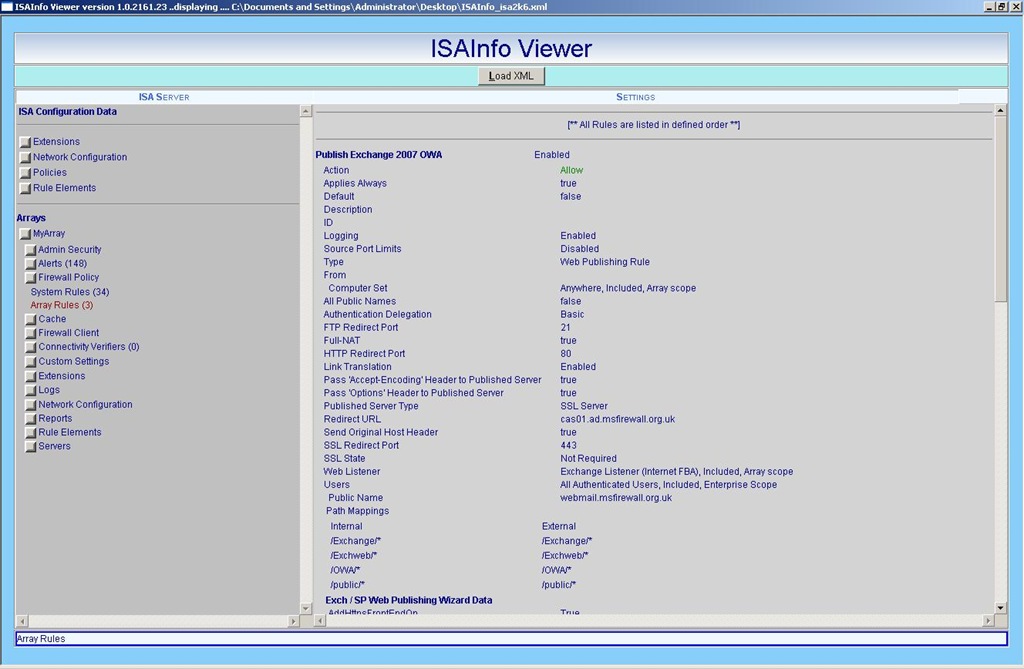
Task: Click the Link Translation label
Action: (357, 367)
